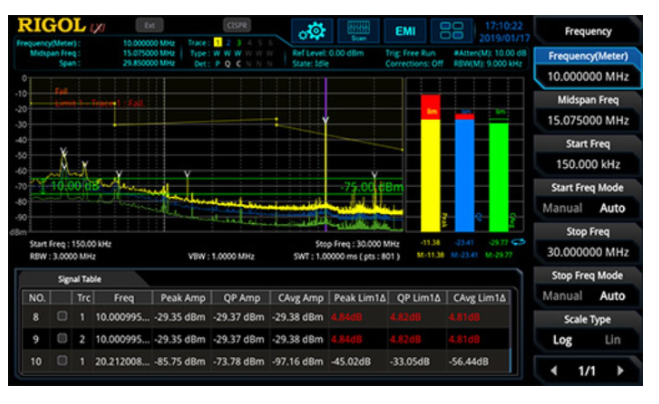
Task: Click the -73.78 dBm QP Amp cell
Action: tap(242, 361)
